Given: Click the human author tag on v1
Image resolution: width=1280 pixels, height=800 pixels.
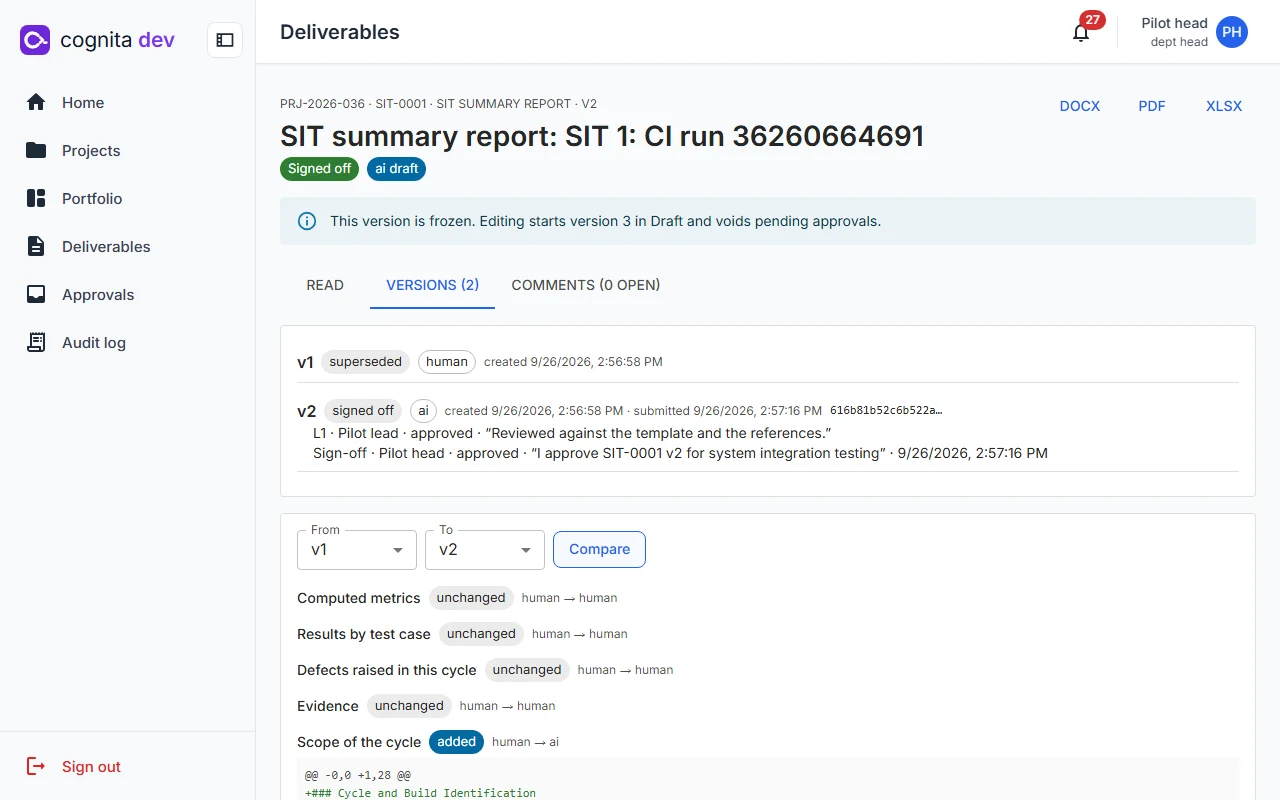Looking at the screenshot, I should click(447, 362).
